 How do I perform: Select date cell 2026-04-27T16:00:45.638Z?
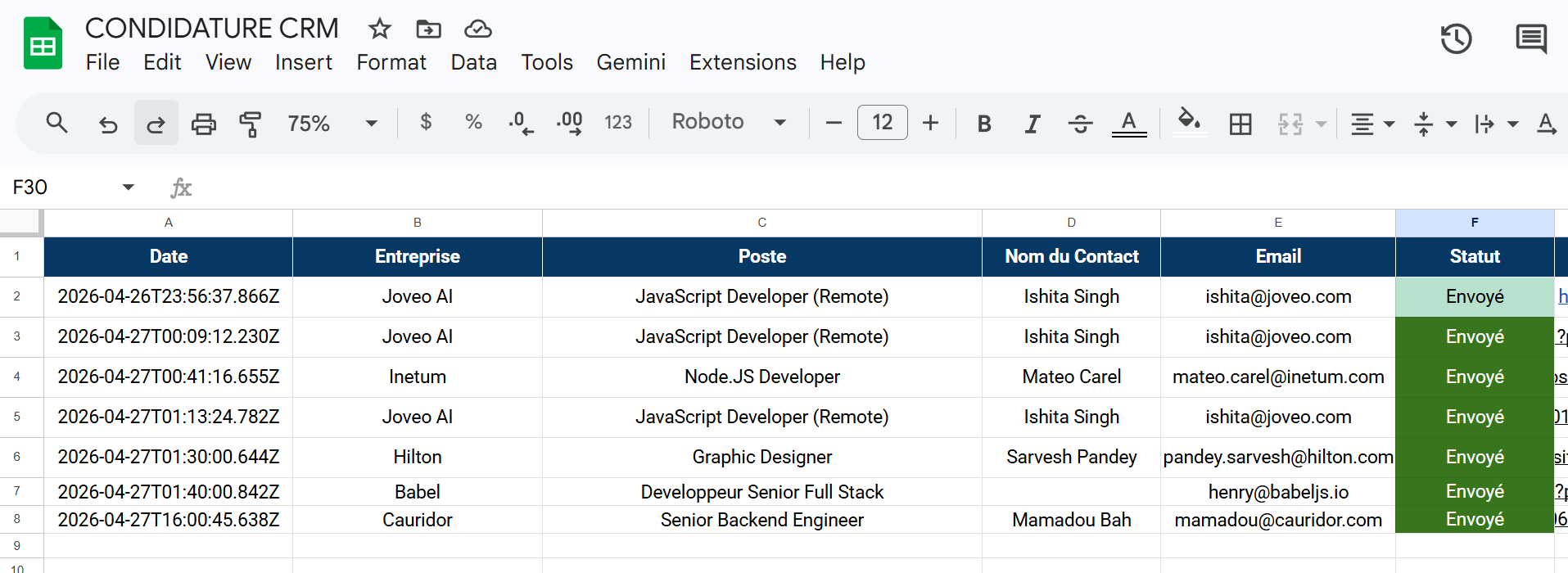coord(168,520)
